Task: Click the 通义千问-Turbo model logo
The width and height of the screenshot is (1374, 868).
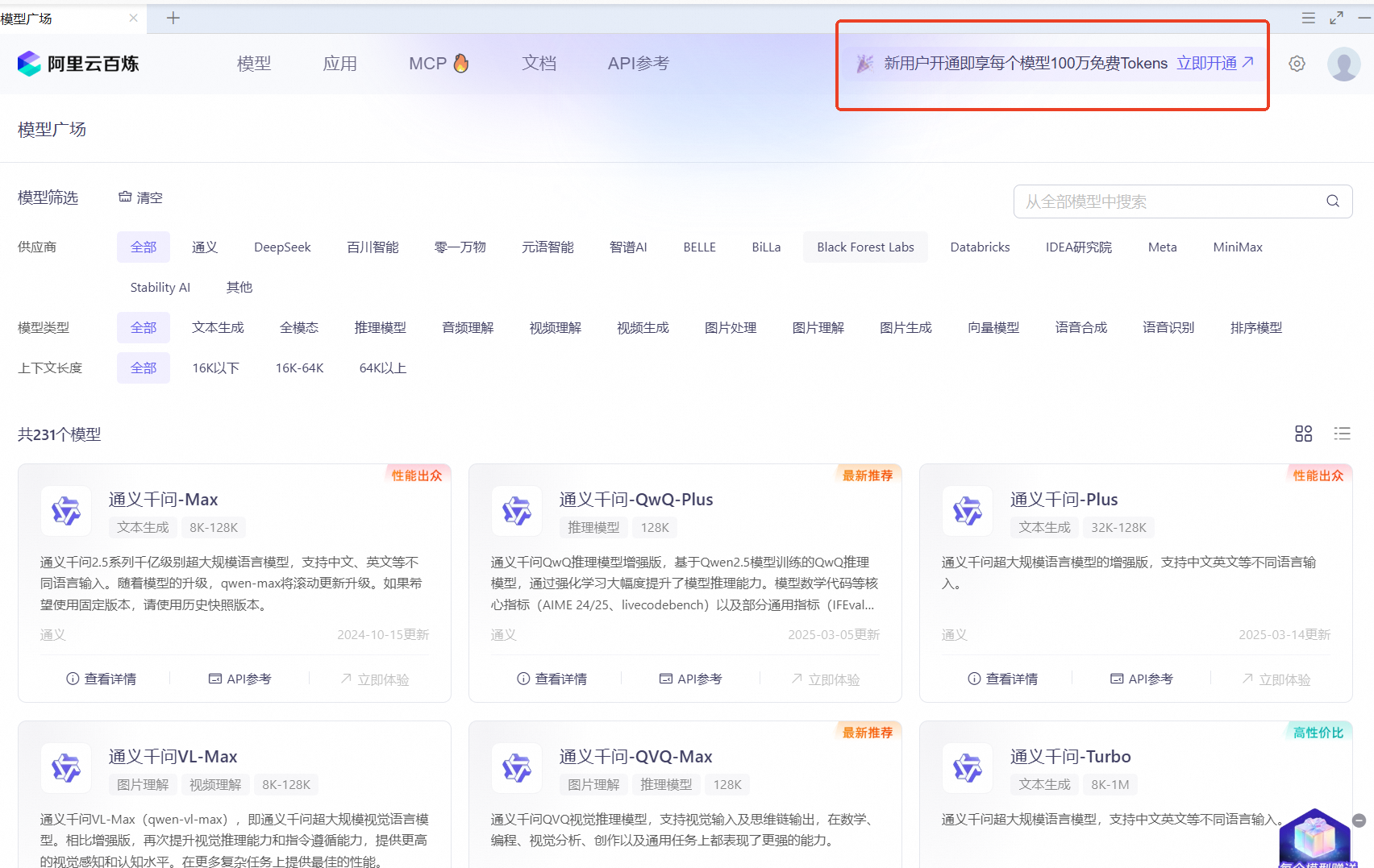Action: (968, 768)
